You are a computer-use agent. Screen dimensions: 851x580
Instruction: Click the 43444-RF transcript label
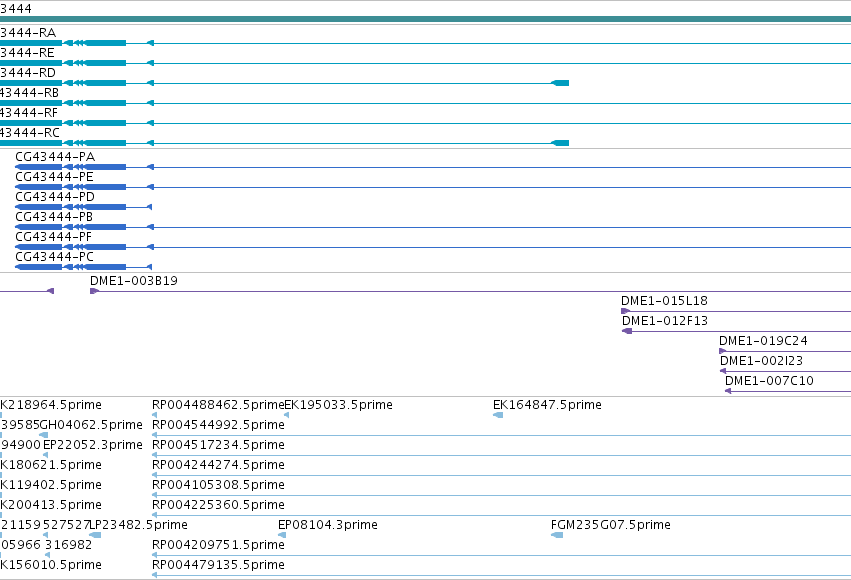coord(29,113)
